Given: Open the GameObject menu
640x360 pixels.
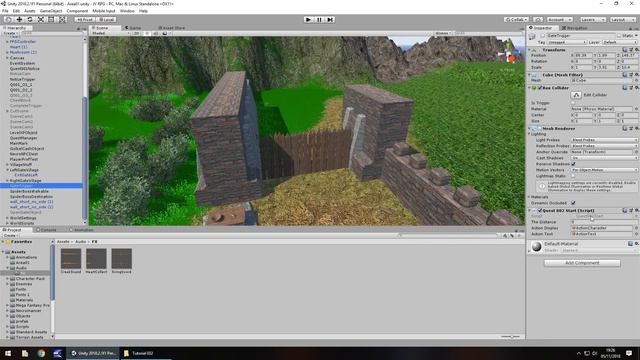Looking at the screenshot, I should point(51,11).
